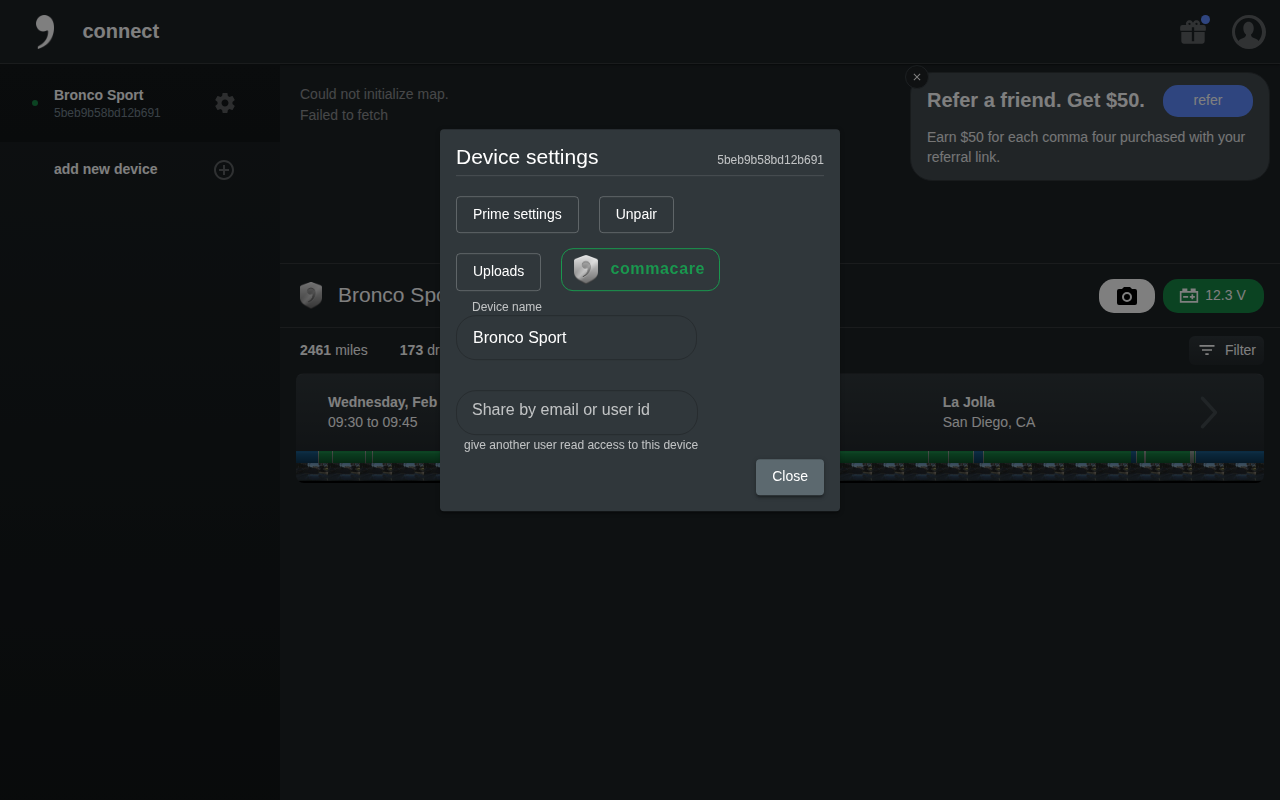Click the La Jolla destination text

(x=969, y=402)
